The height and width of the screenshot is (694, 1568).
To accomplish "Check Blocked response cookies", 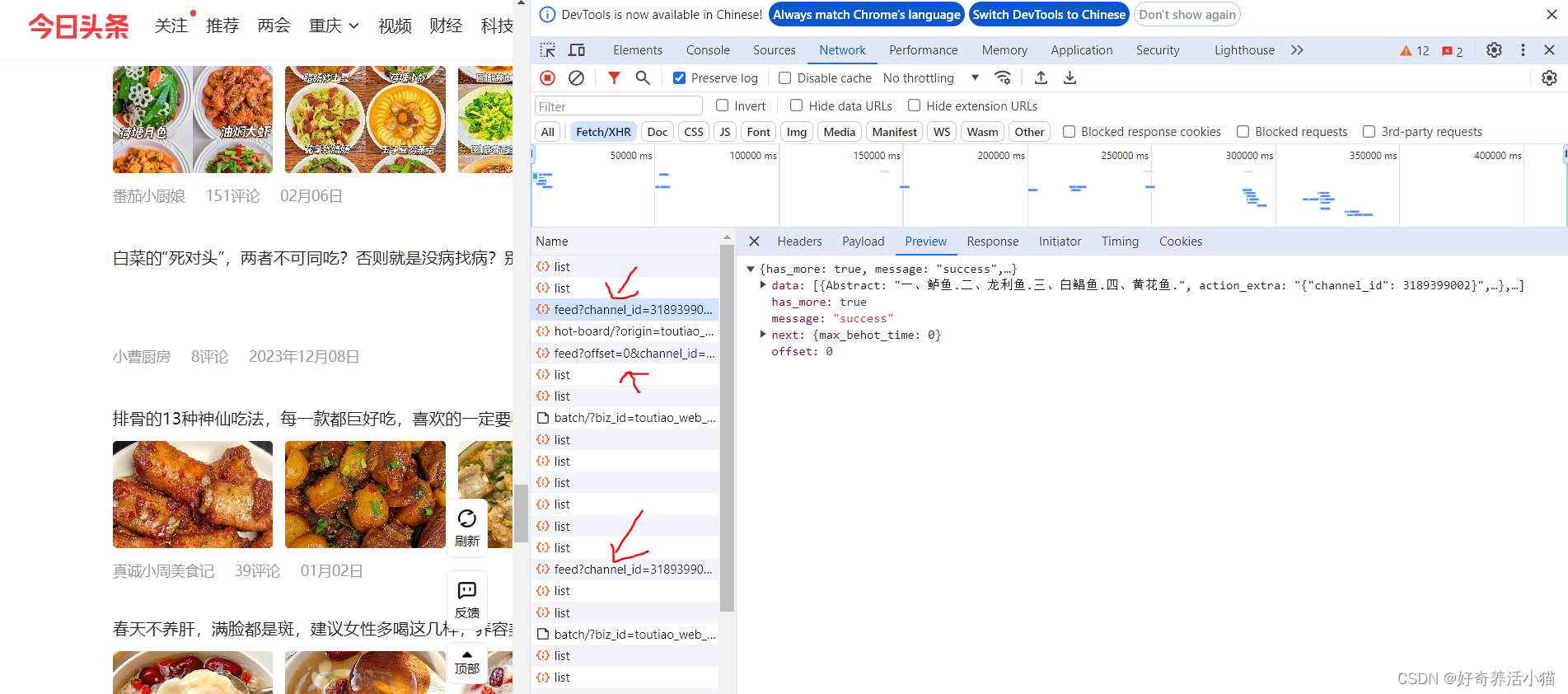I will 1070,132.
